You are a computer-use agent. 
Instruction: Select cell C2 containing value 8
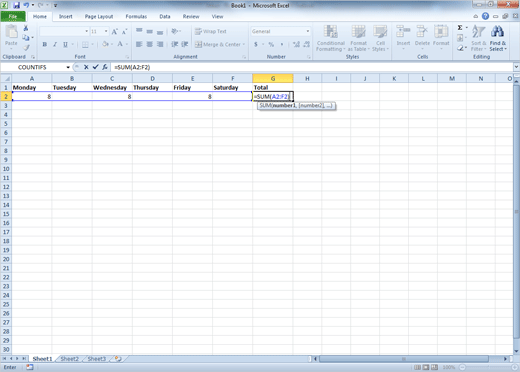[x=112, y=96]
